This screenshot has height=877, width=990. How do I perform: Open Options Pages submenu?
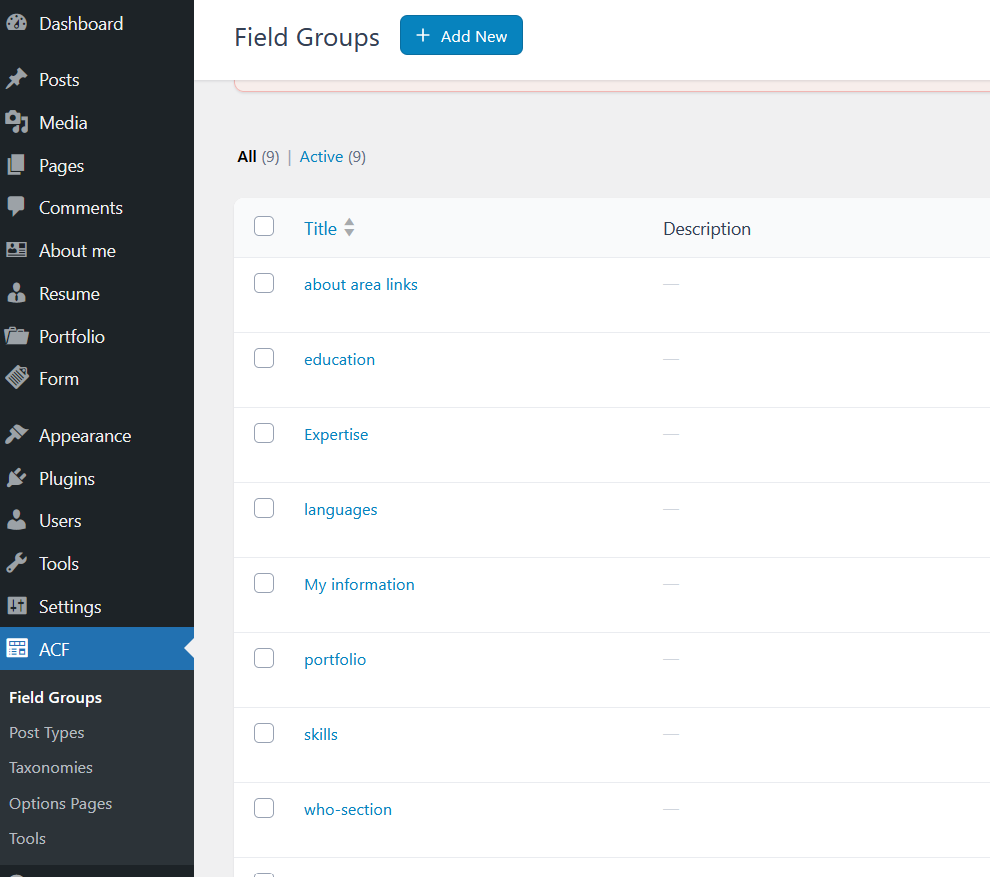[61, 803]
